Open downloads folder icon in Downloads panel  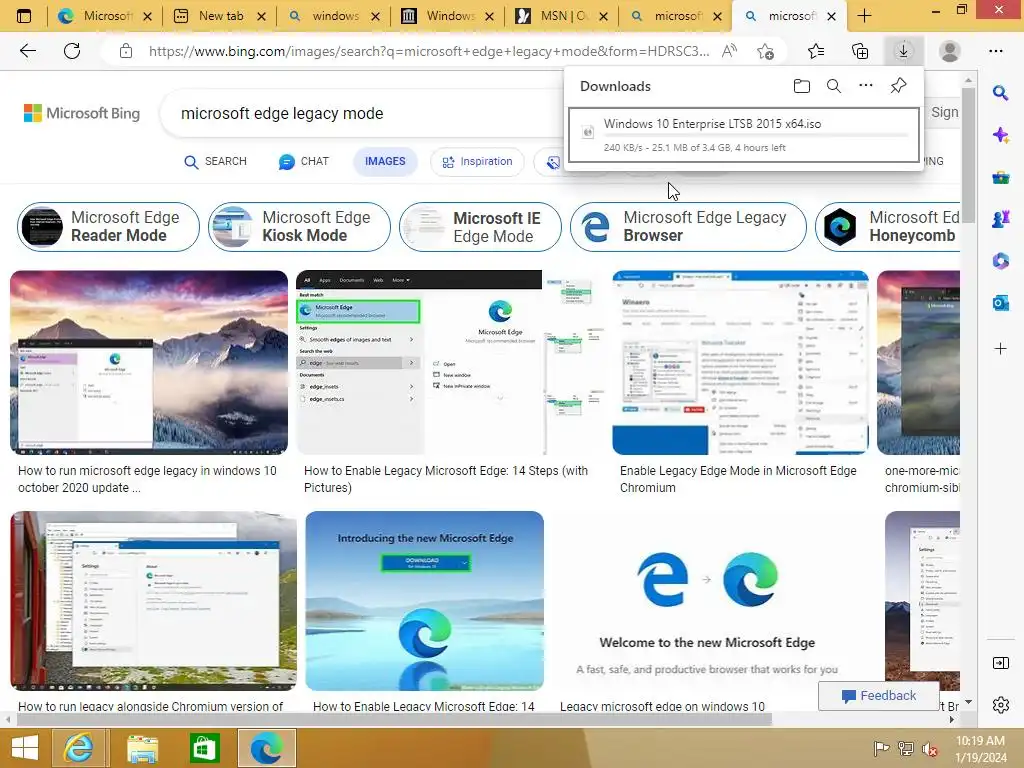point(801,86)
